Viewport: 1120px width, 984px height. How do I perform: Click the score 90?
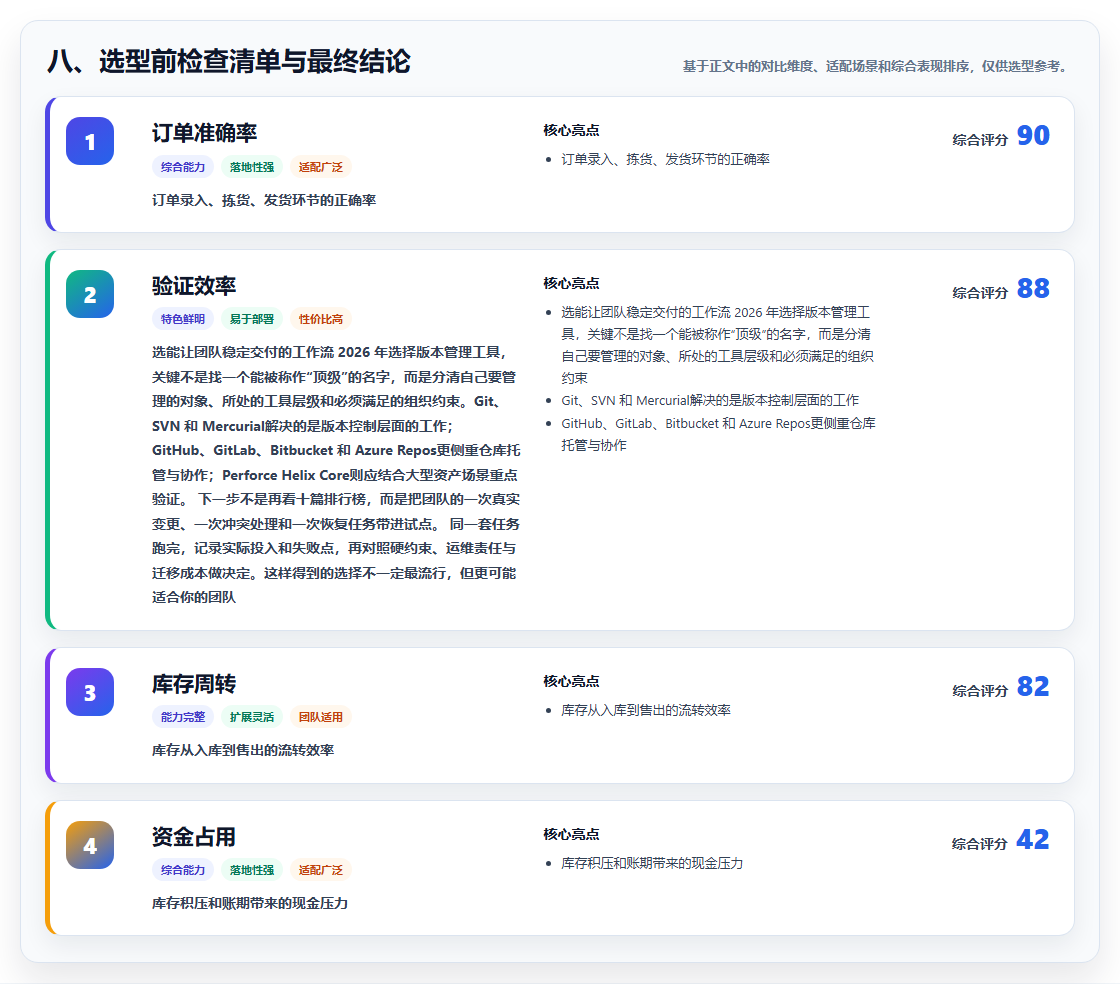pos(1033,136)
